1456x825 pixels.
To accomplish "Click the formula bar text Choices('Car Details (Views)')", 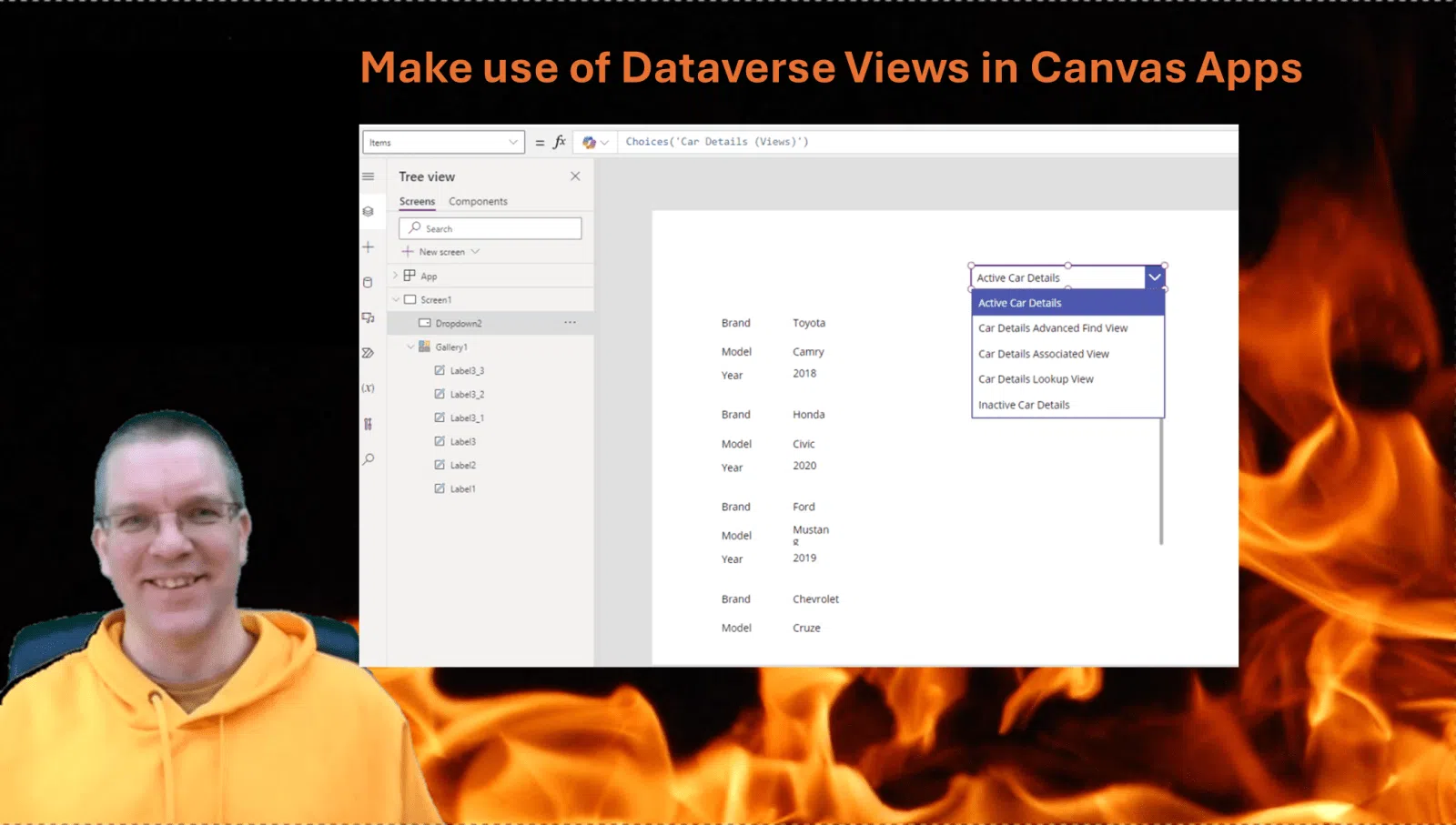I will tap(717, 142).
